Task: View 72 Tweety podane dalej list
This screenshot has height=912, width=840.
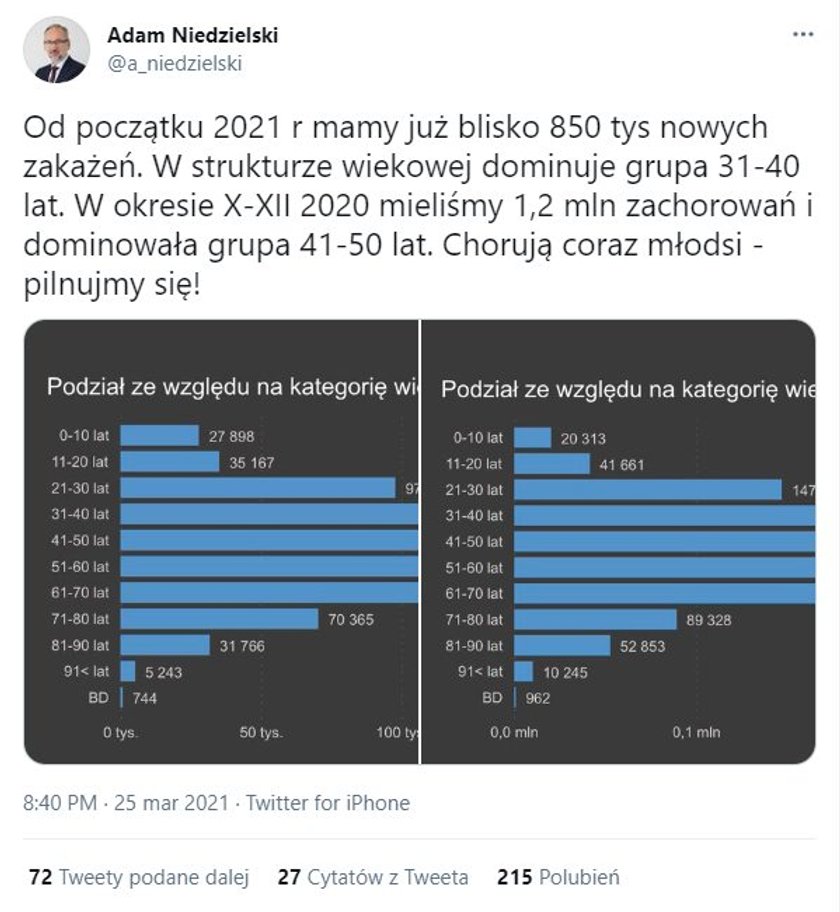Action: [x=139, y=877]
